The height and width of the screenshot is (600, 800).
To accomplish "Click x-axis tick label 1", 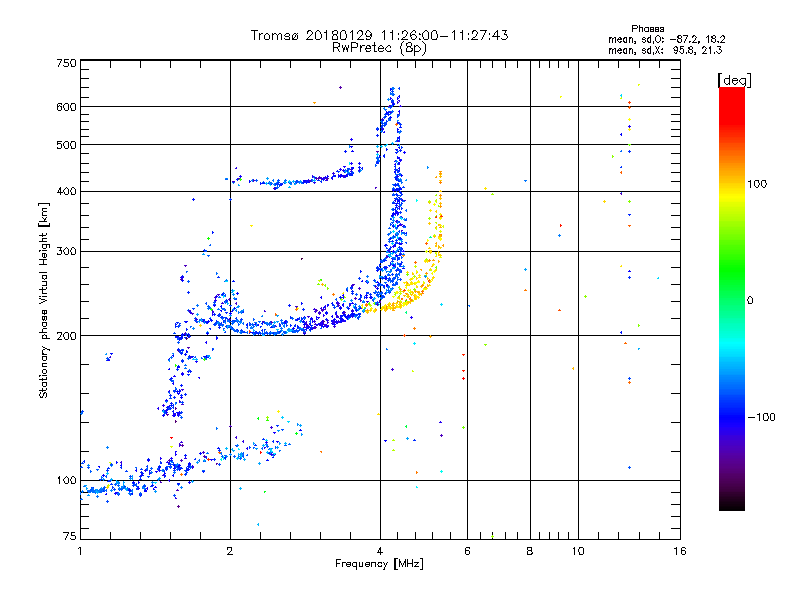I will pos(80,551).
